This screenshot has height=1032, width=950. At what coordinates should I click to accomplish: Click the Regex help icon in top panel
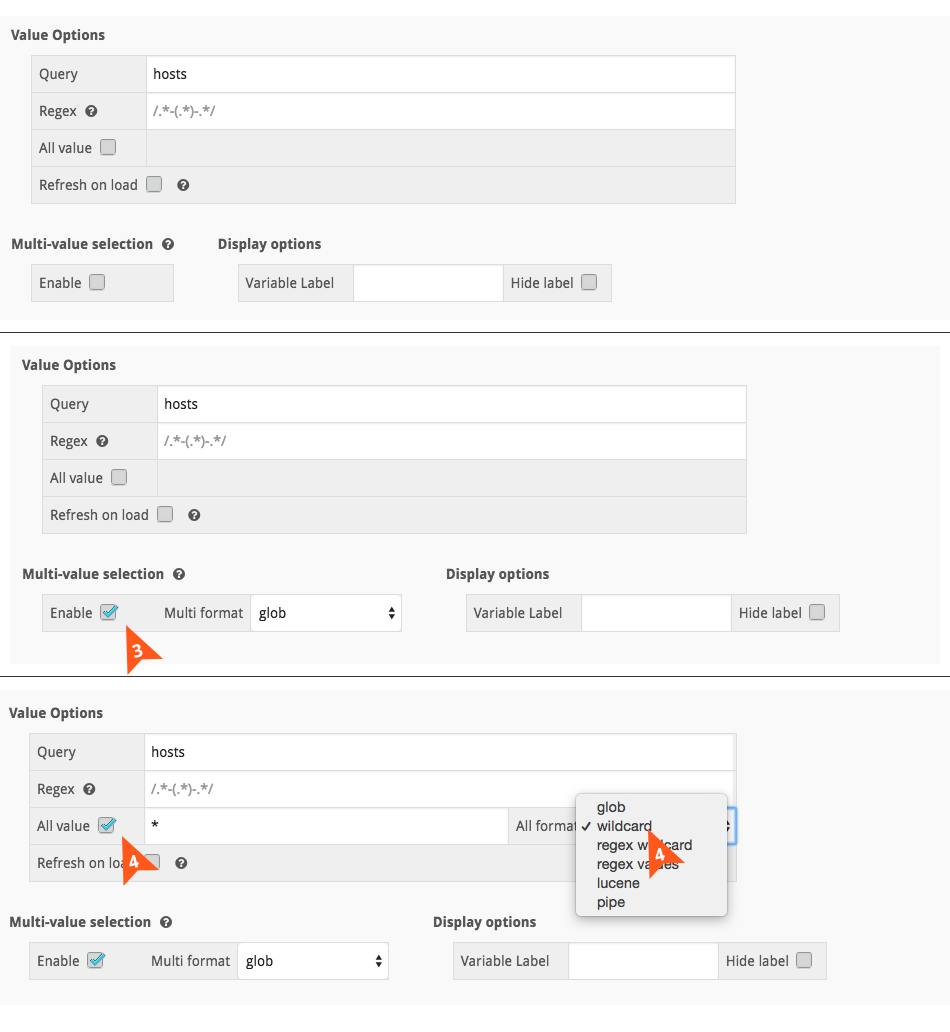(x=91, y=111)
